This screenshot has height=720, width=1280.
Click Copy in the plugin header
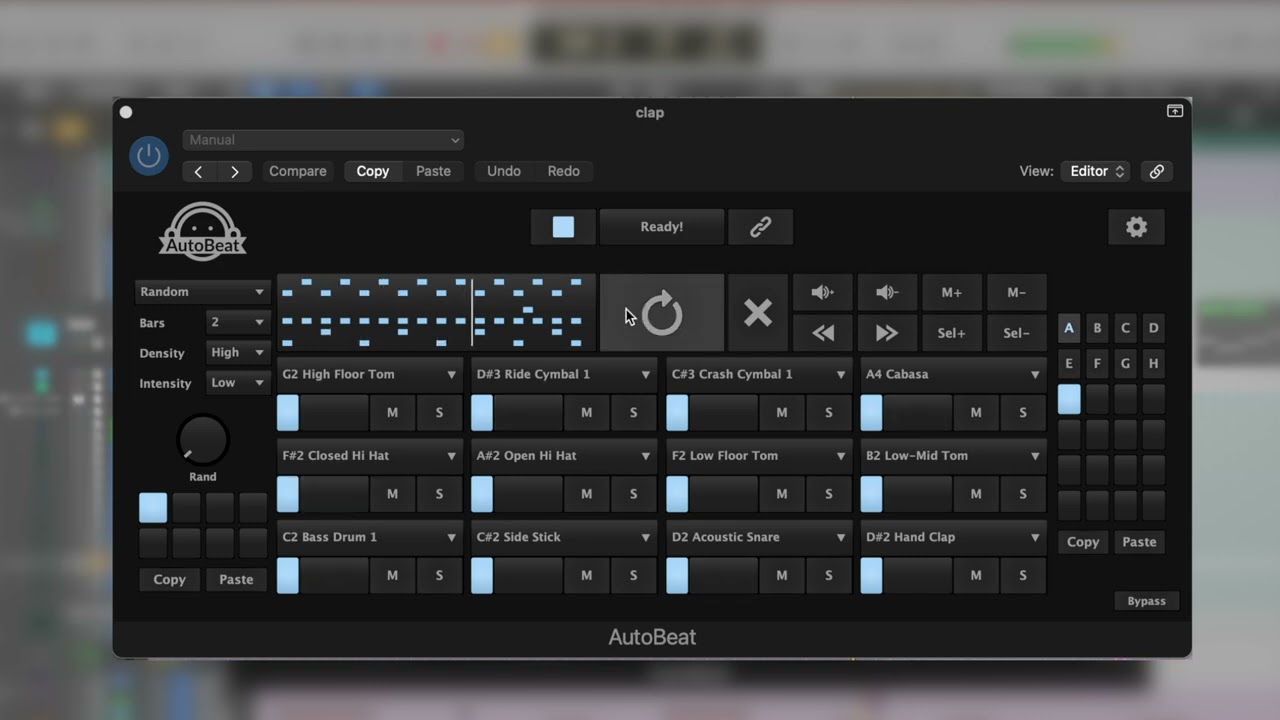click(373, 171)
